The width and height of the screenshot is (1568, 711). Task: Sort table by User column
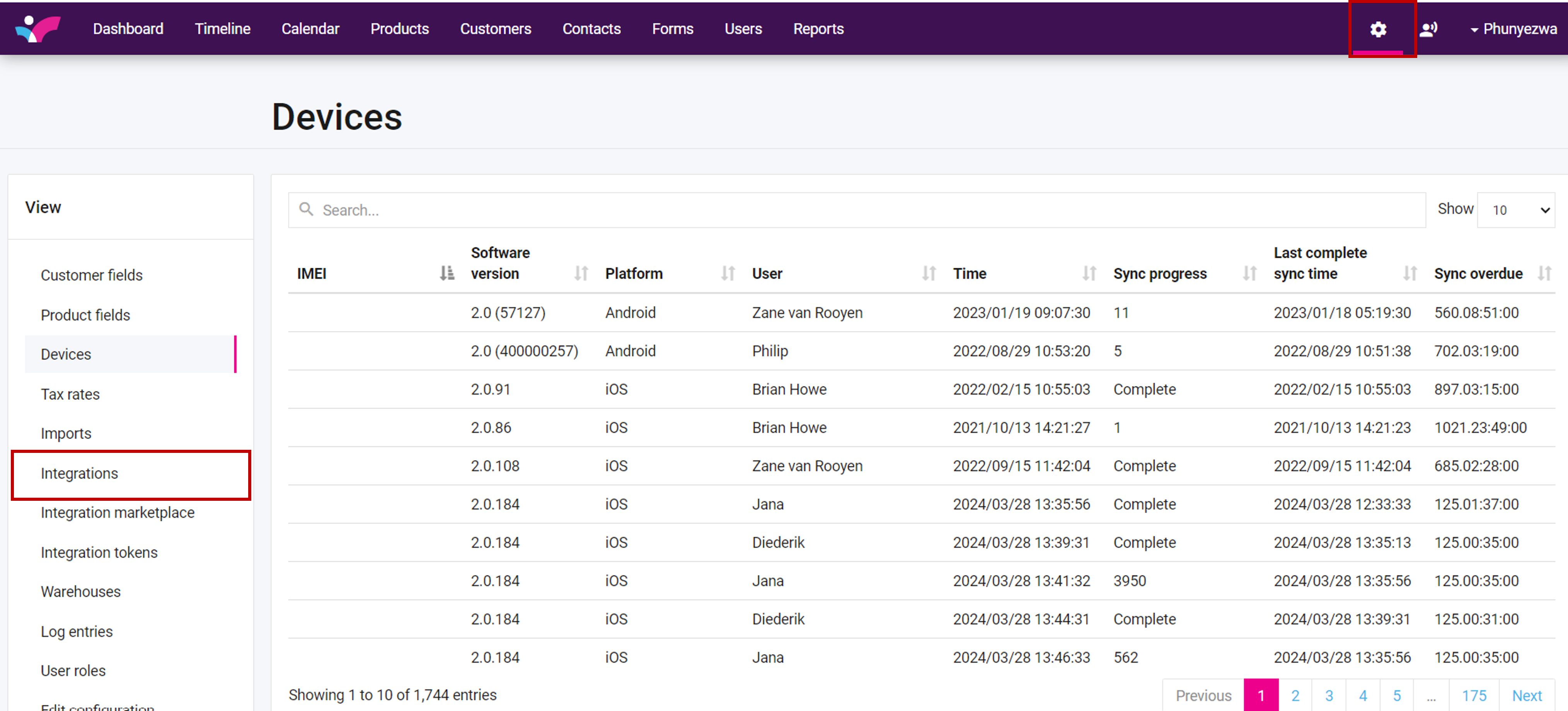[x=928, y=273]
